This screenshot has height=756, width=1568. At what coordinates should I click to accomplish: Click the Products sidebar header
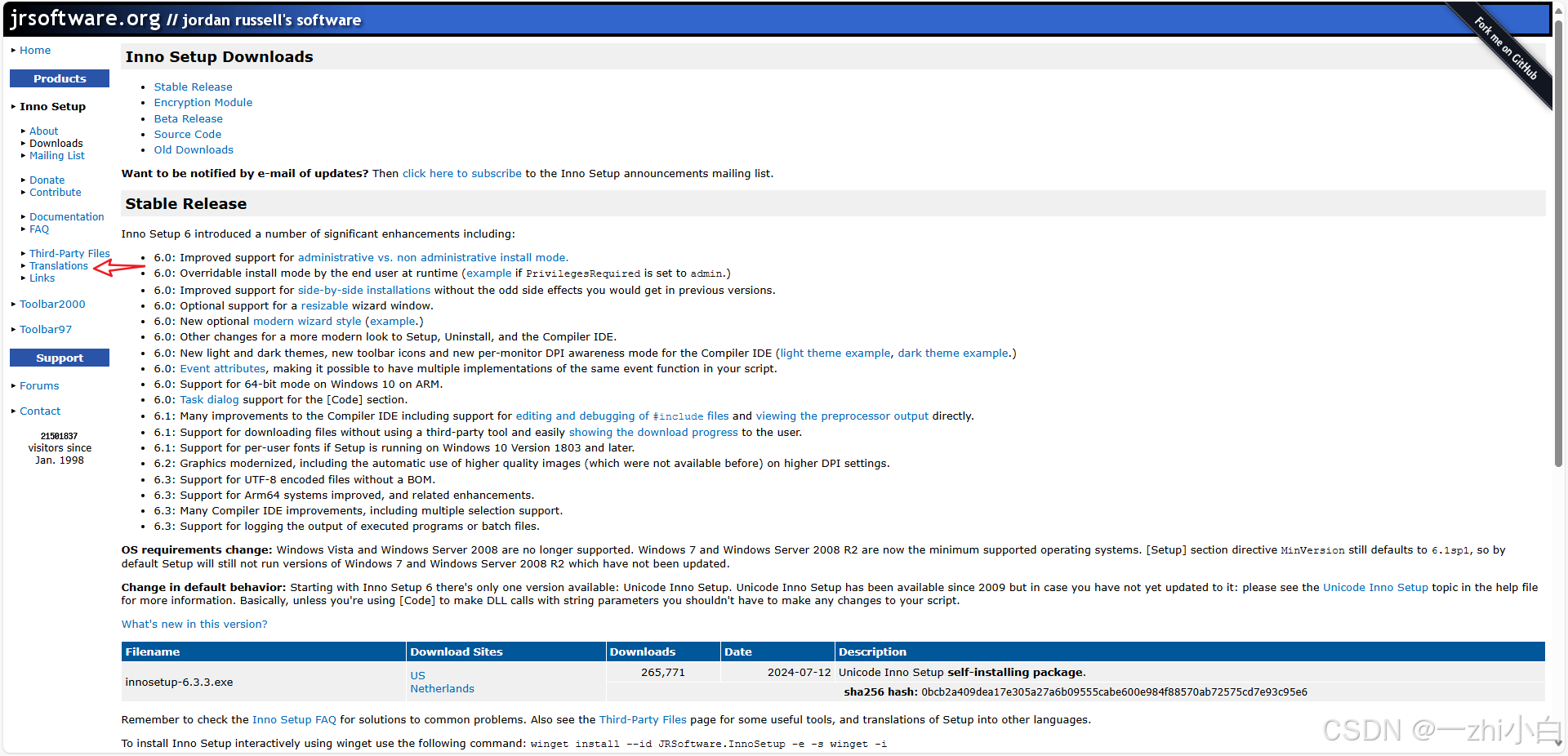coord(60,78)
